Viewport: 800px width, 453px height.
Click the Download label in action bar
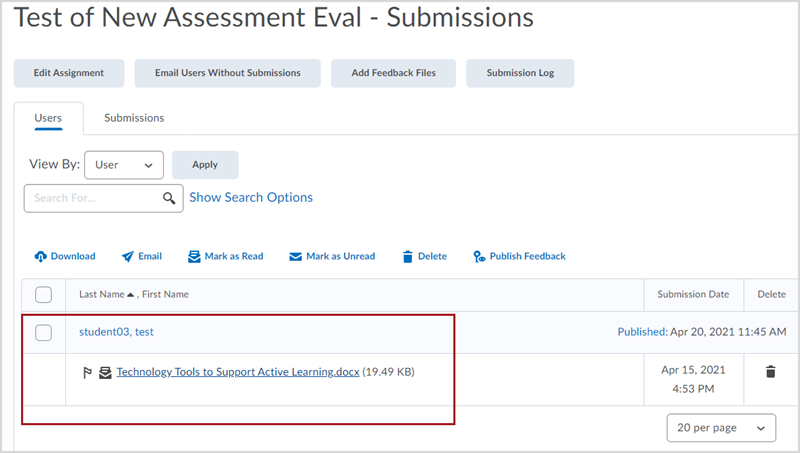pyautogui.click(x=73, y=257)
